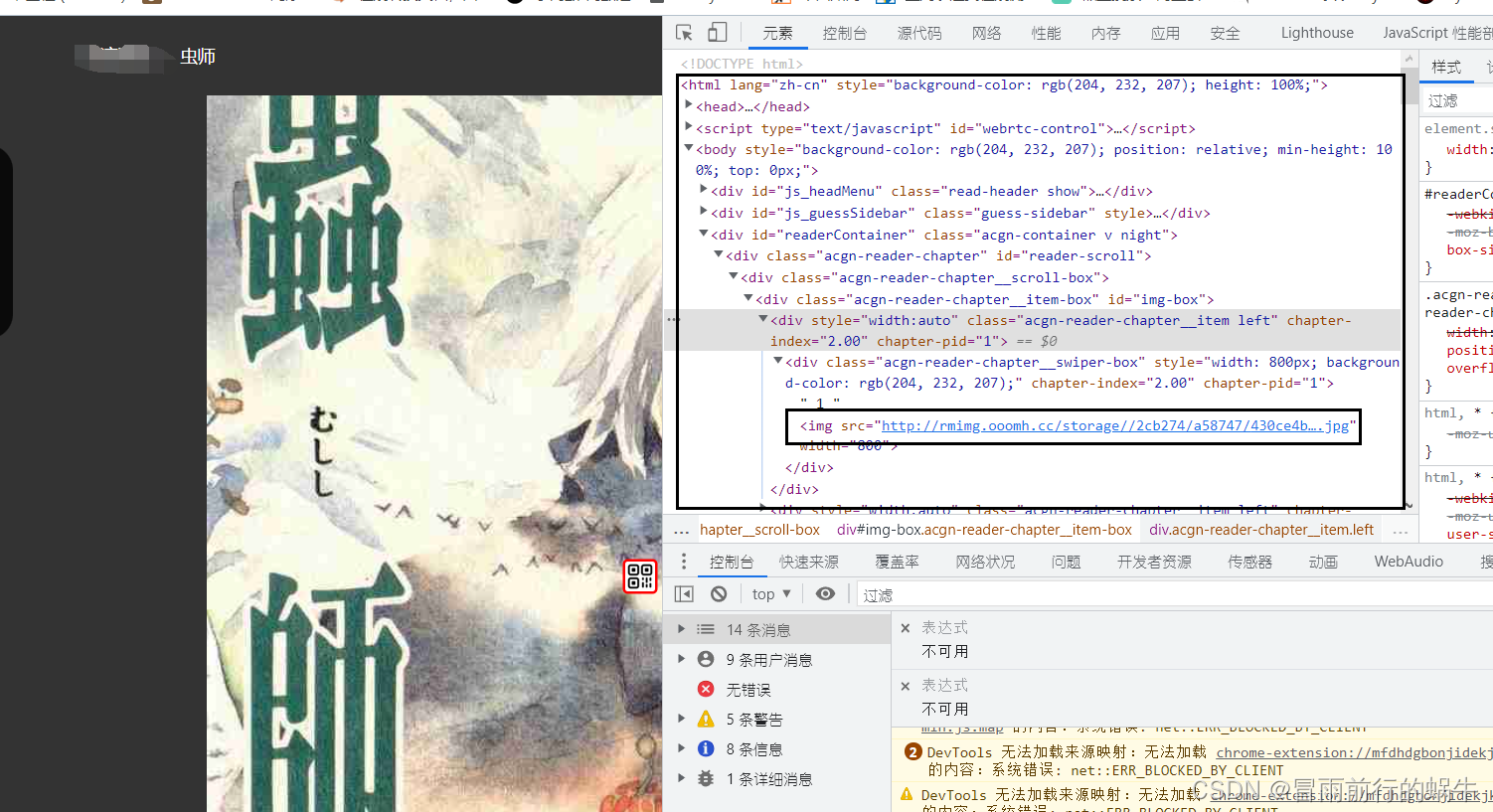Switch to the 源代码 tab

coord(919,33)
